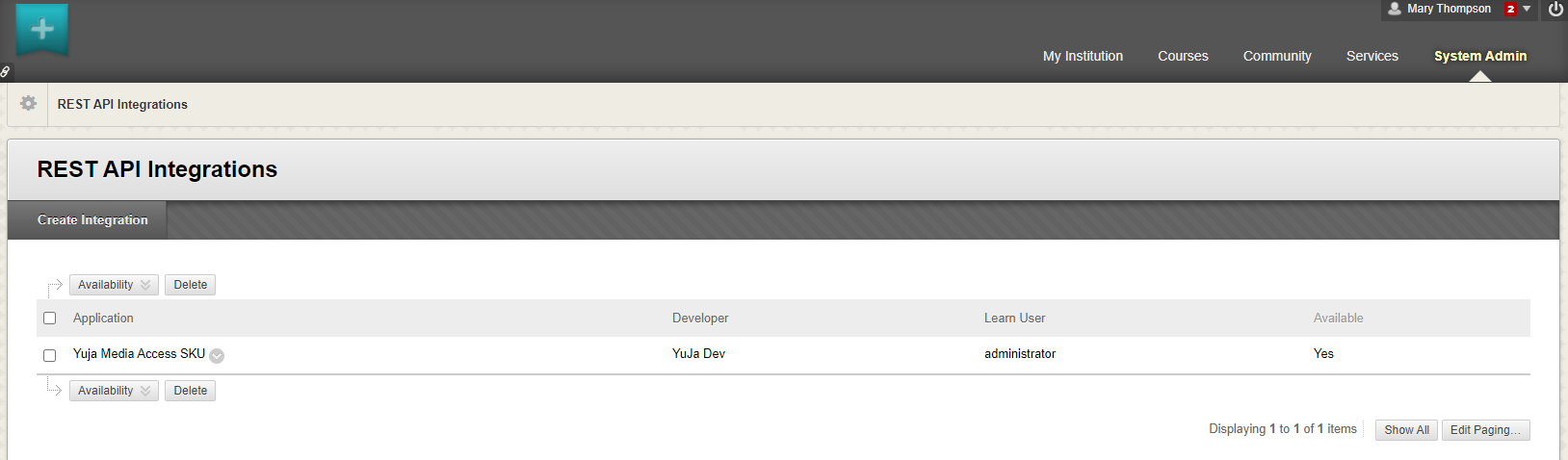1568x460 pixels.
Task: Check the select-all checkbox in table header
Action: click(50, 319)
